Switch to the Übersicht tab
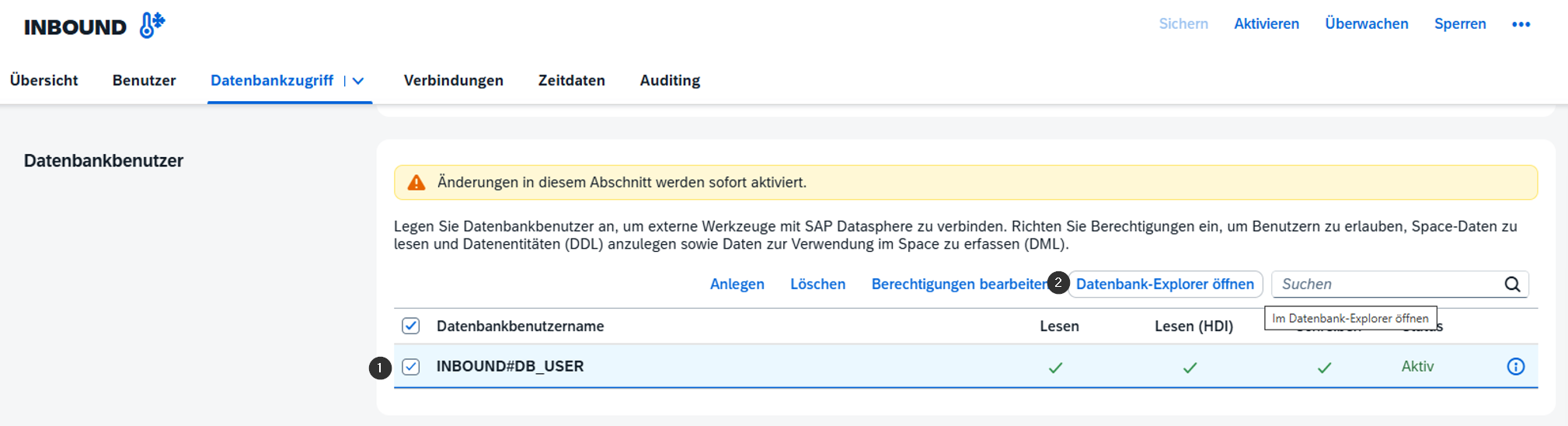 pos(44,81)
